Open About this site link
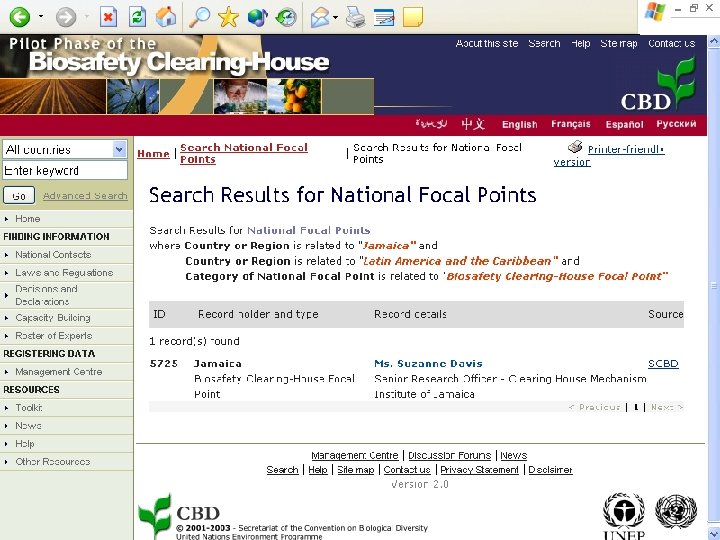The width and height of the screenshot is (720, 540). pyautogui.click(x=487, y=44)
